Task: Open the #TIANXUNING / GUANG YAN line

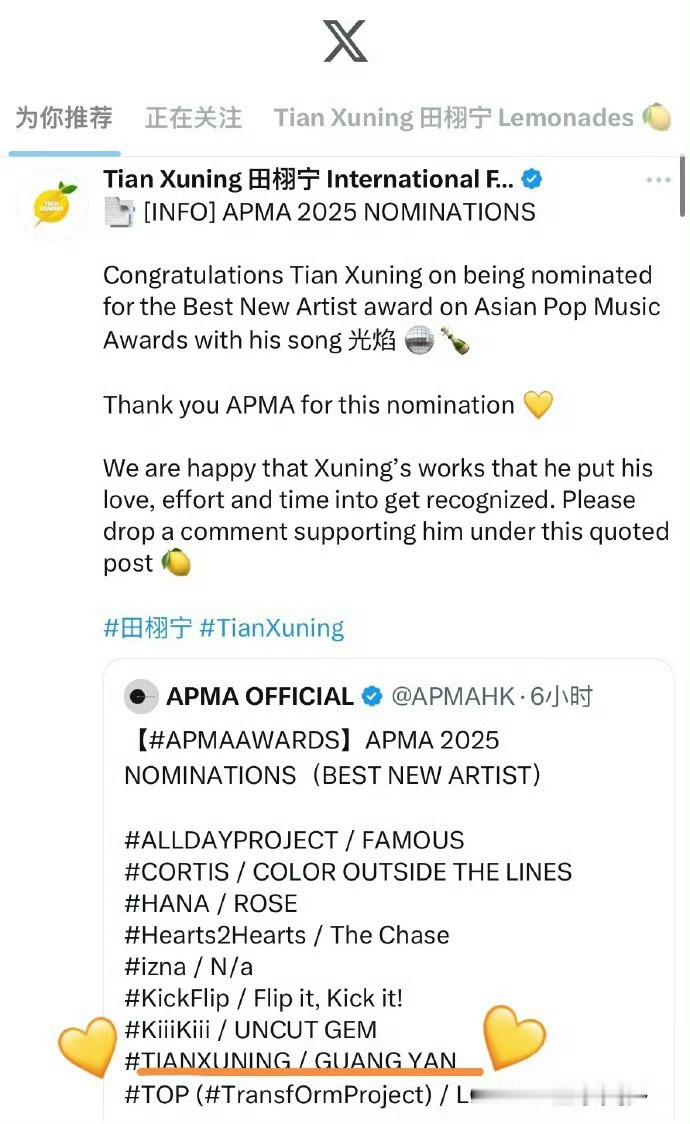Action: point(290,1061)
